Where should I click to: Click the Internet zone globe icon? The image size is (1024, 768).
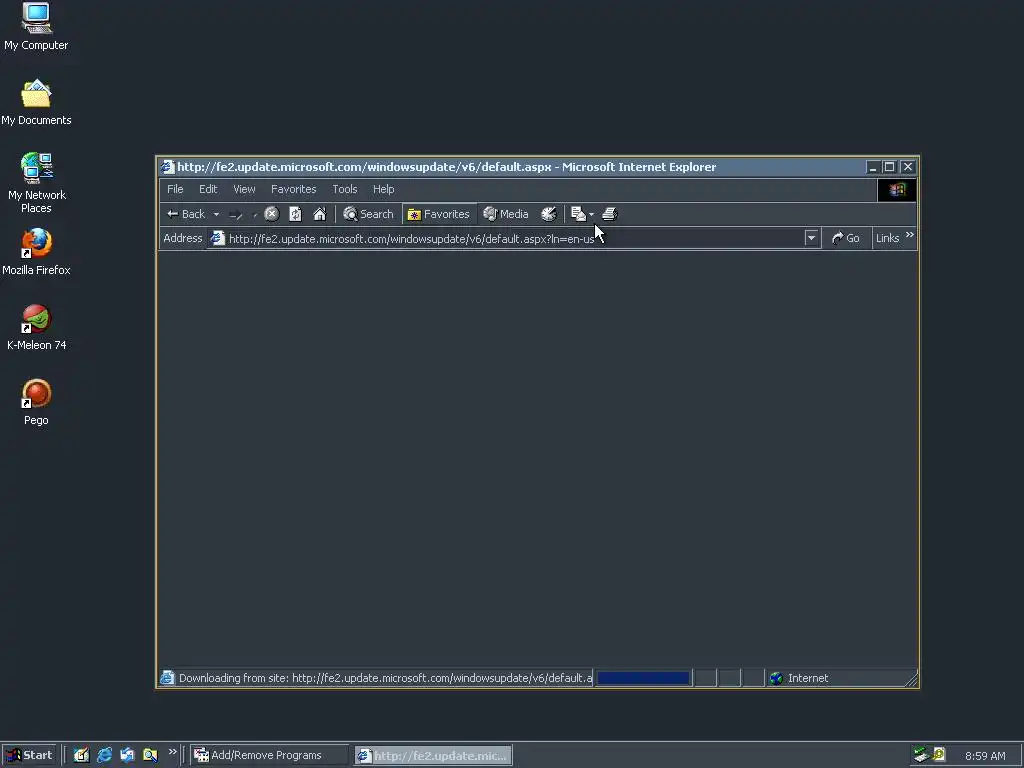coord(776,678)
